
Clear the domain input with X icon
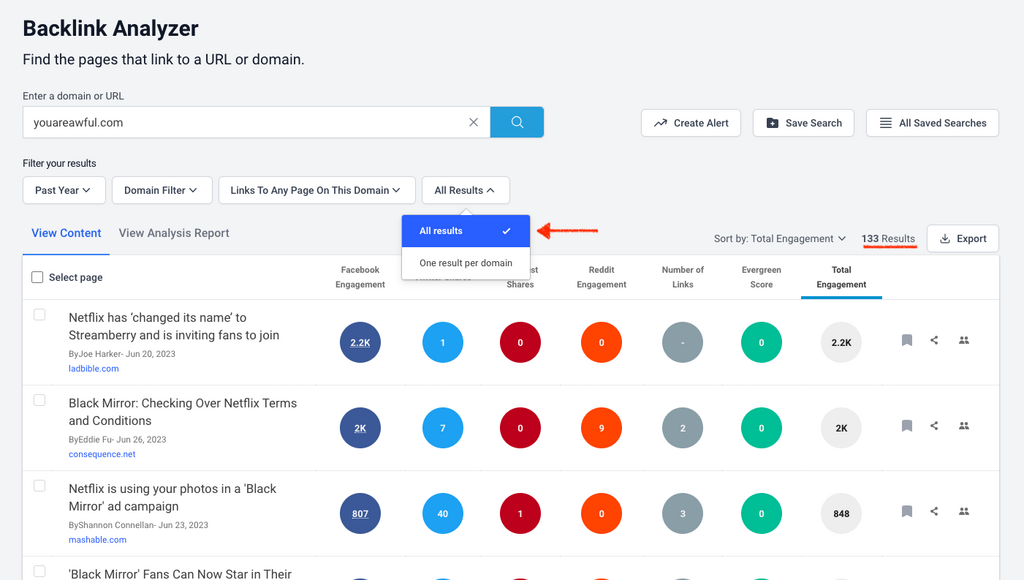474,123
